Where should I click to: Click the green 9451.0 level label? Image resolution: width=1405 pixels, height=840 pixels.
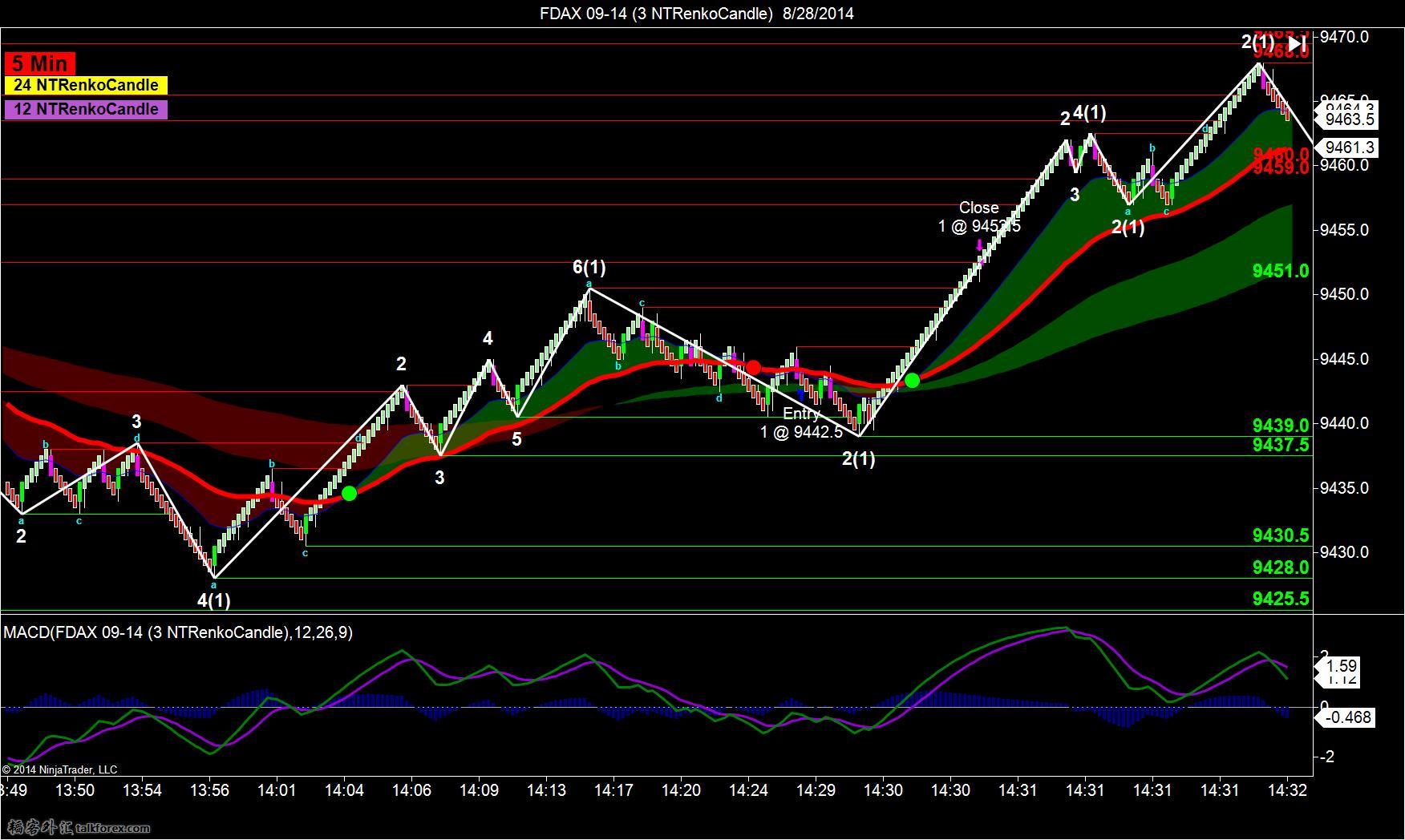tap(1281, 271)
